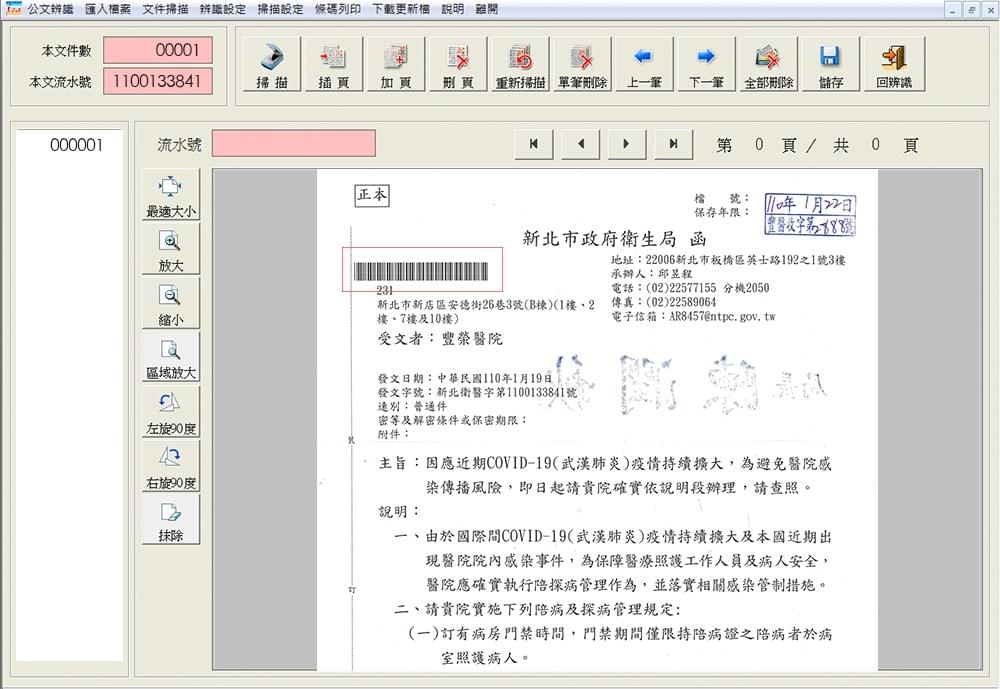This screenshot has width=1000, height=689.
Task: Open the 掃描設定 menu
Action: tap(280, 9)
